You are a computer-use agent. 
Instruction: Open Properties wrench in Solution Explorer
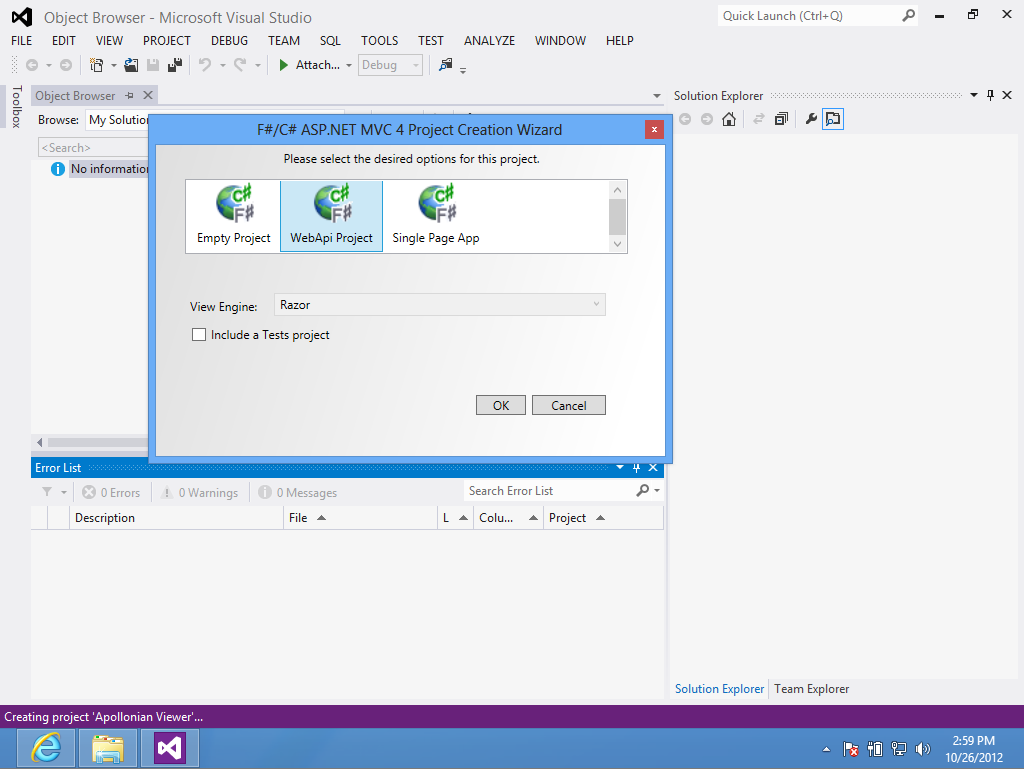(x=811, y=119)
